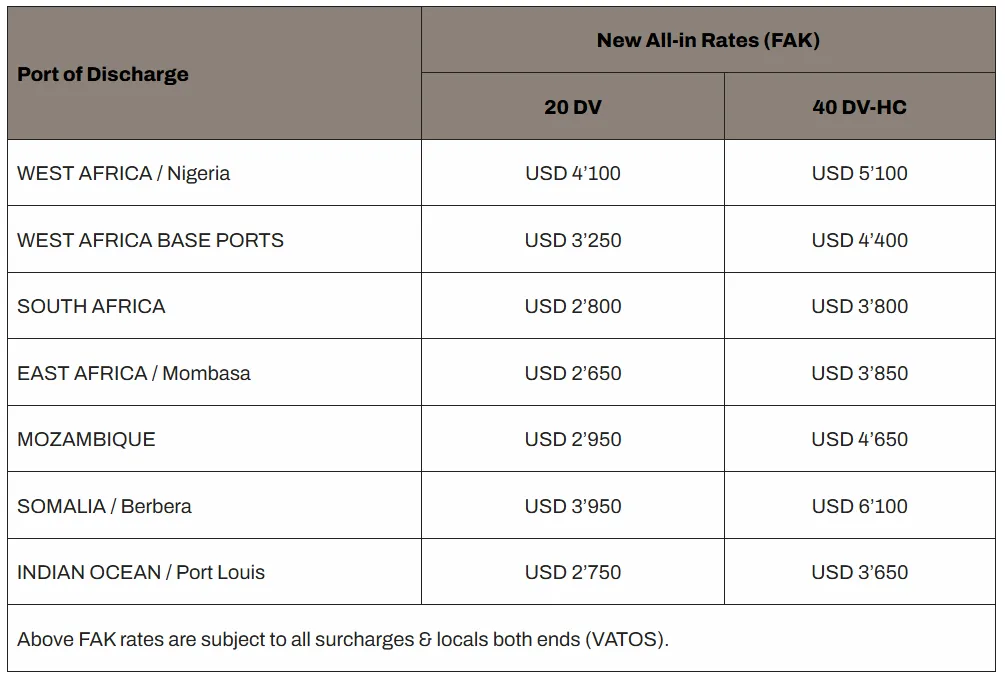Click the USD 6'100 Berbera rate
The image size is (1005, 679).
click(x=860, y=506)
